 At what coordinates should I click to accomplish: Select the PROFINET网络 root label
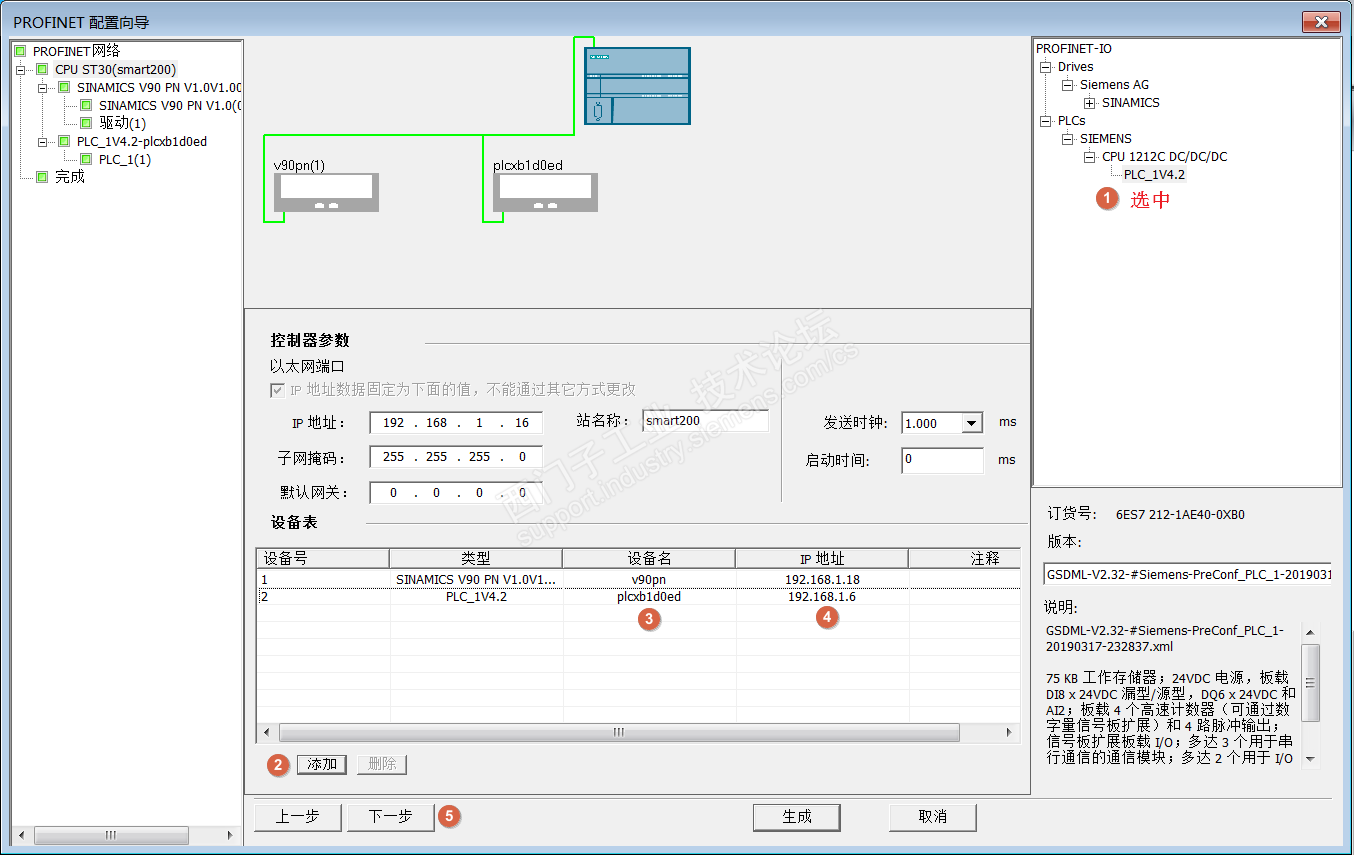[x=76, y=50]
